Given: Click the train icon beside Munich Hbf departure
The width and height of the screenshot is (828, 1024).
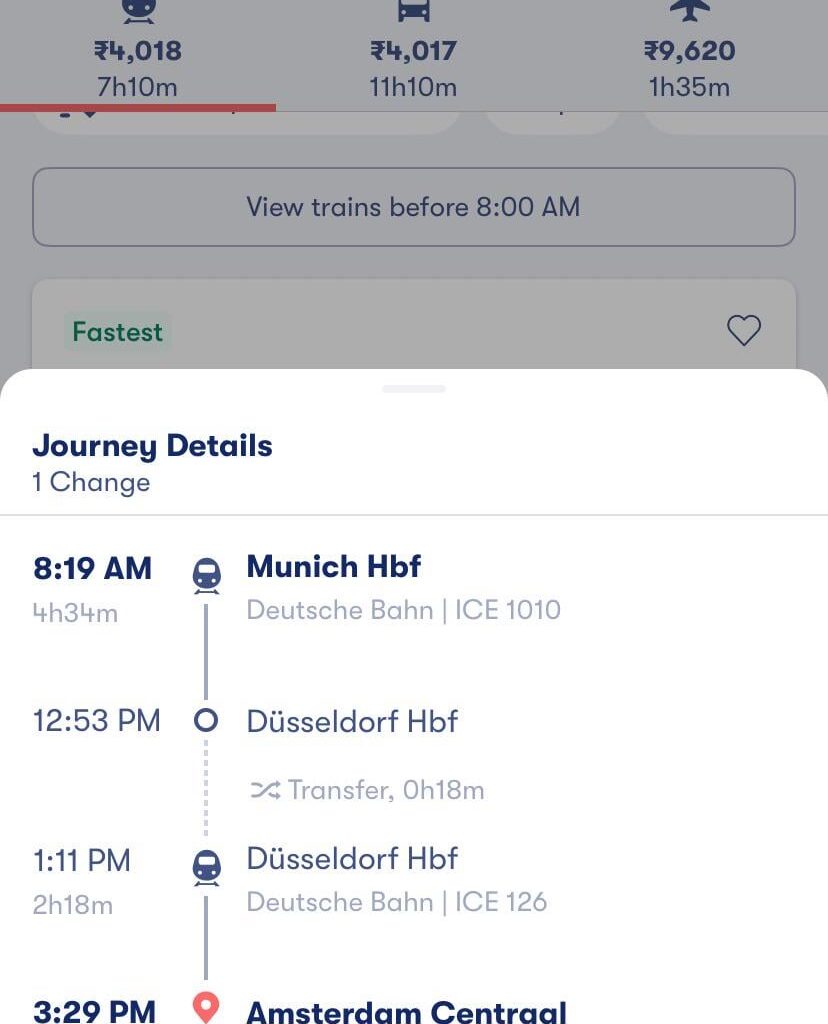Looking at the screenshot, I should pos(206,572).
